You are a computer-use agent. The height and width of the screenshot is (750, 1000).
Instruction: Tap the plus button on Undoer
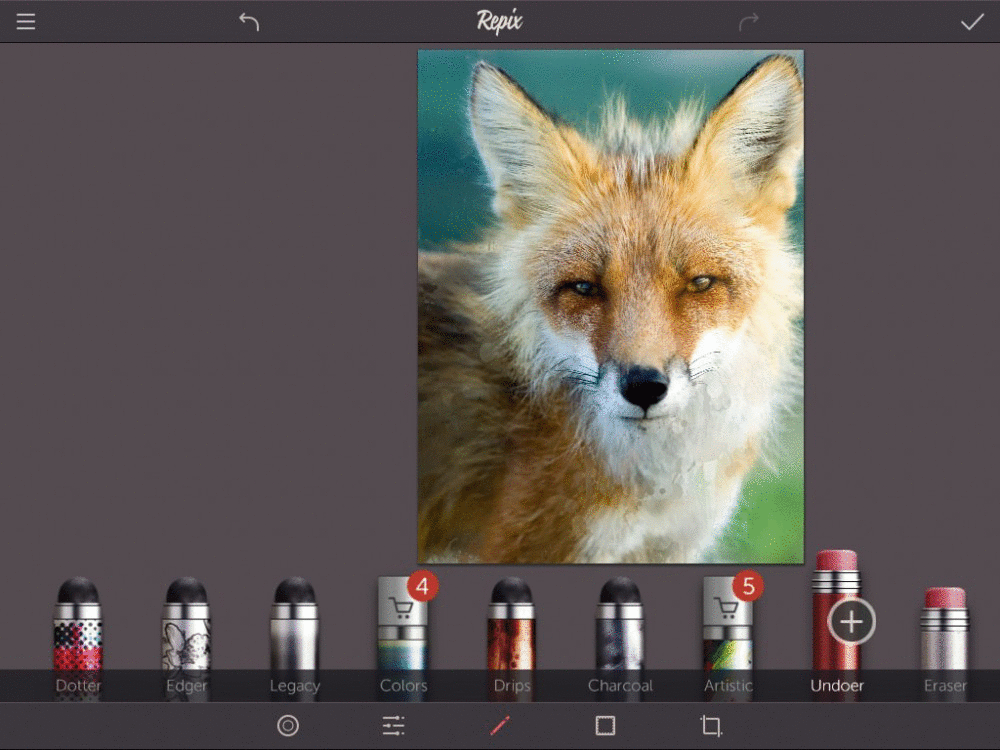click(851, 622)
